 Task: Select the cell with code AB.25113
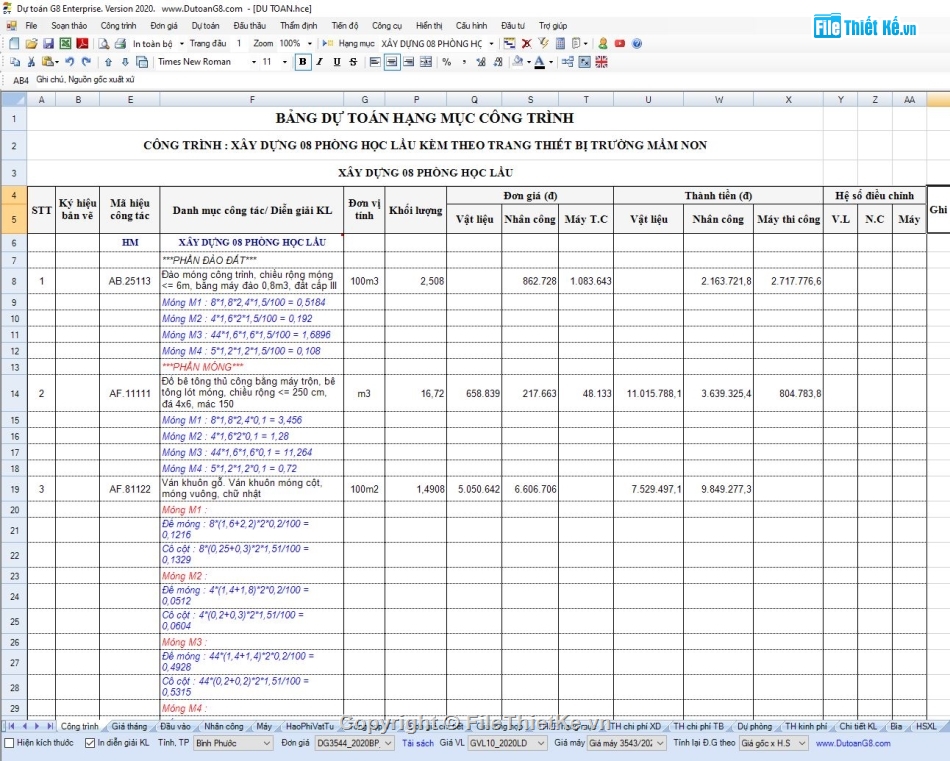click(x=130, y=281)
